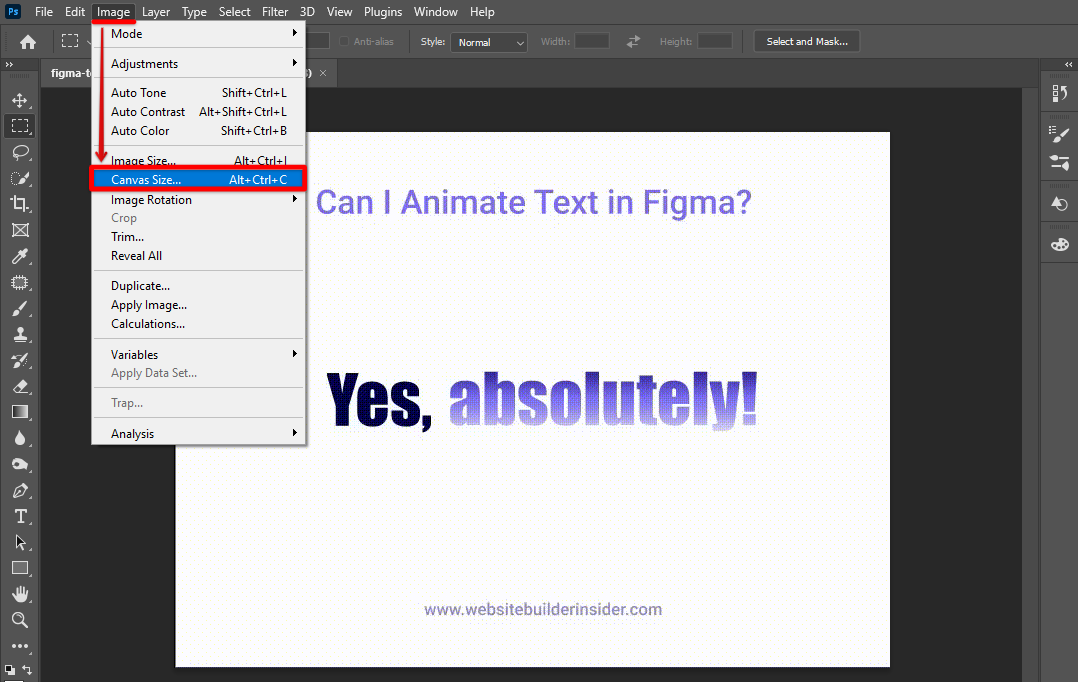
Task: Select the Zoom tool
Action: point(20,620)
